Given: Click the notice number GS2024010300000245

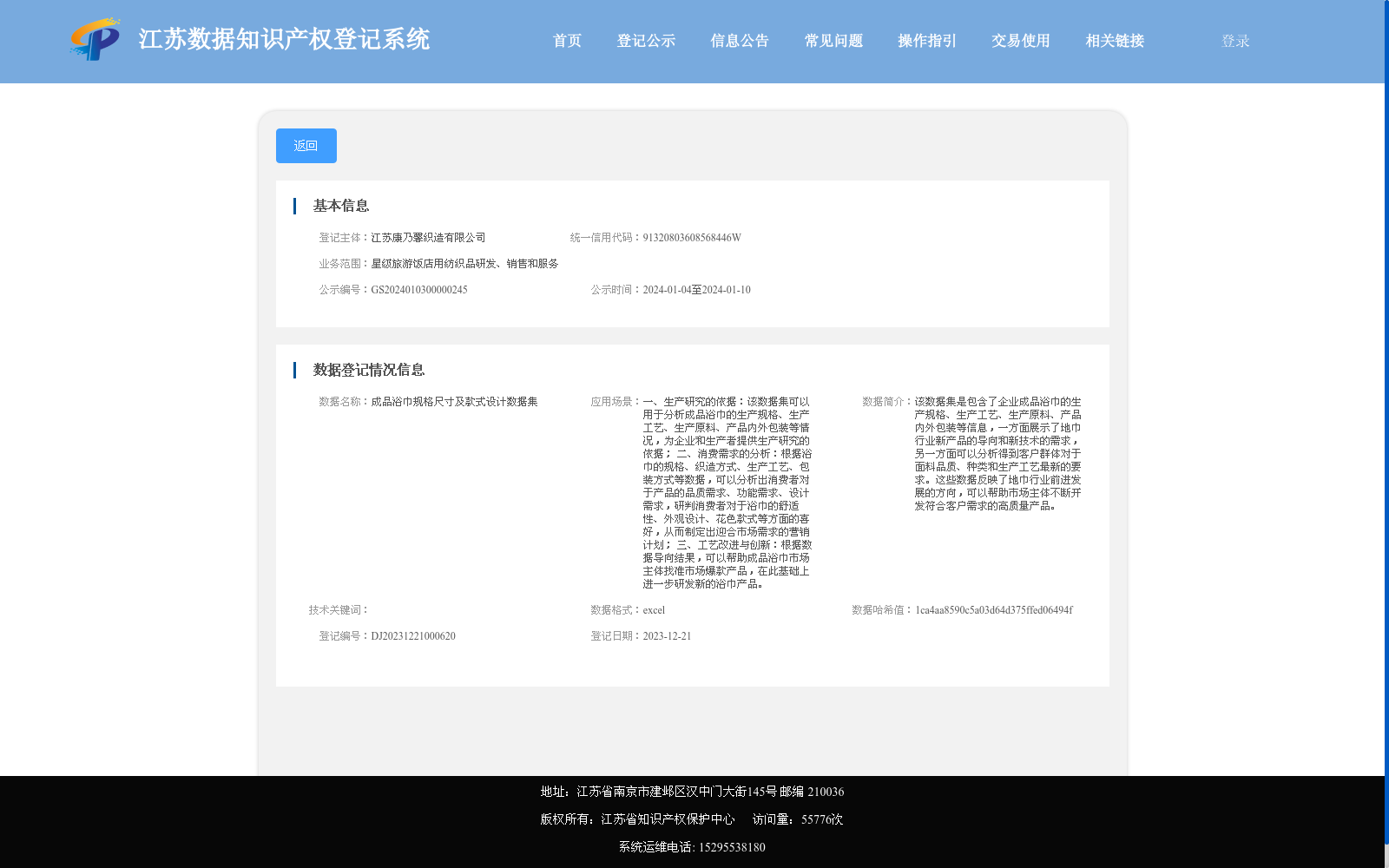Looking at the screenshot, I should [419, 290].
